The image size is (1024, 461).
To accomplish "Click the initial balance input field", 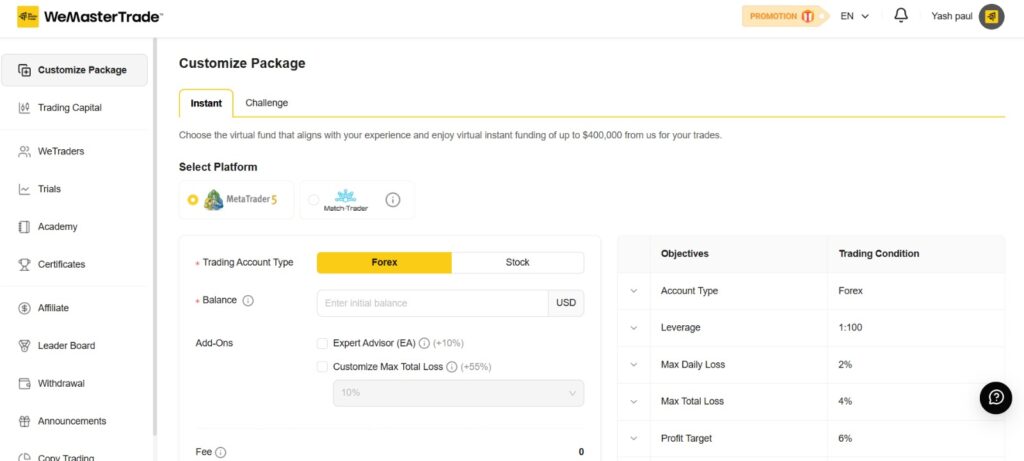I will 432,303.
